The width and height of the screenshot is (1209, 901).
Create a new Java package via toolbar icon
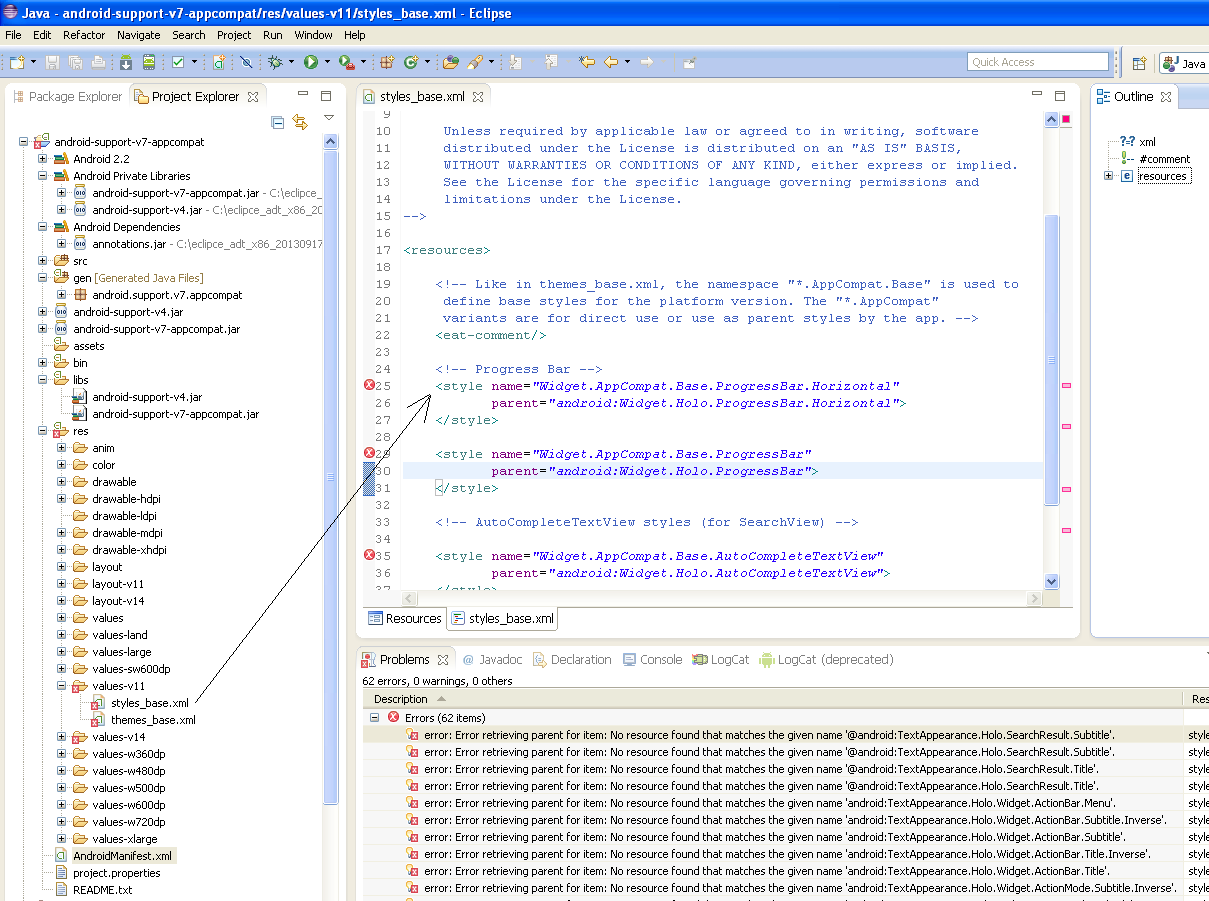click(387, 62)
